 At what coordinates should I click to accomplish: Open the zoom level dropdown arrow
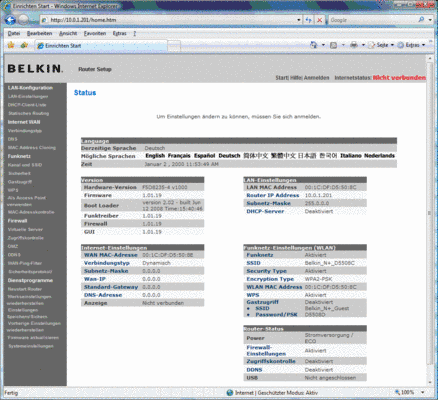423,392
